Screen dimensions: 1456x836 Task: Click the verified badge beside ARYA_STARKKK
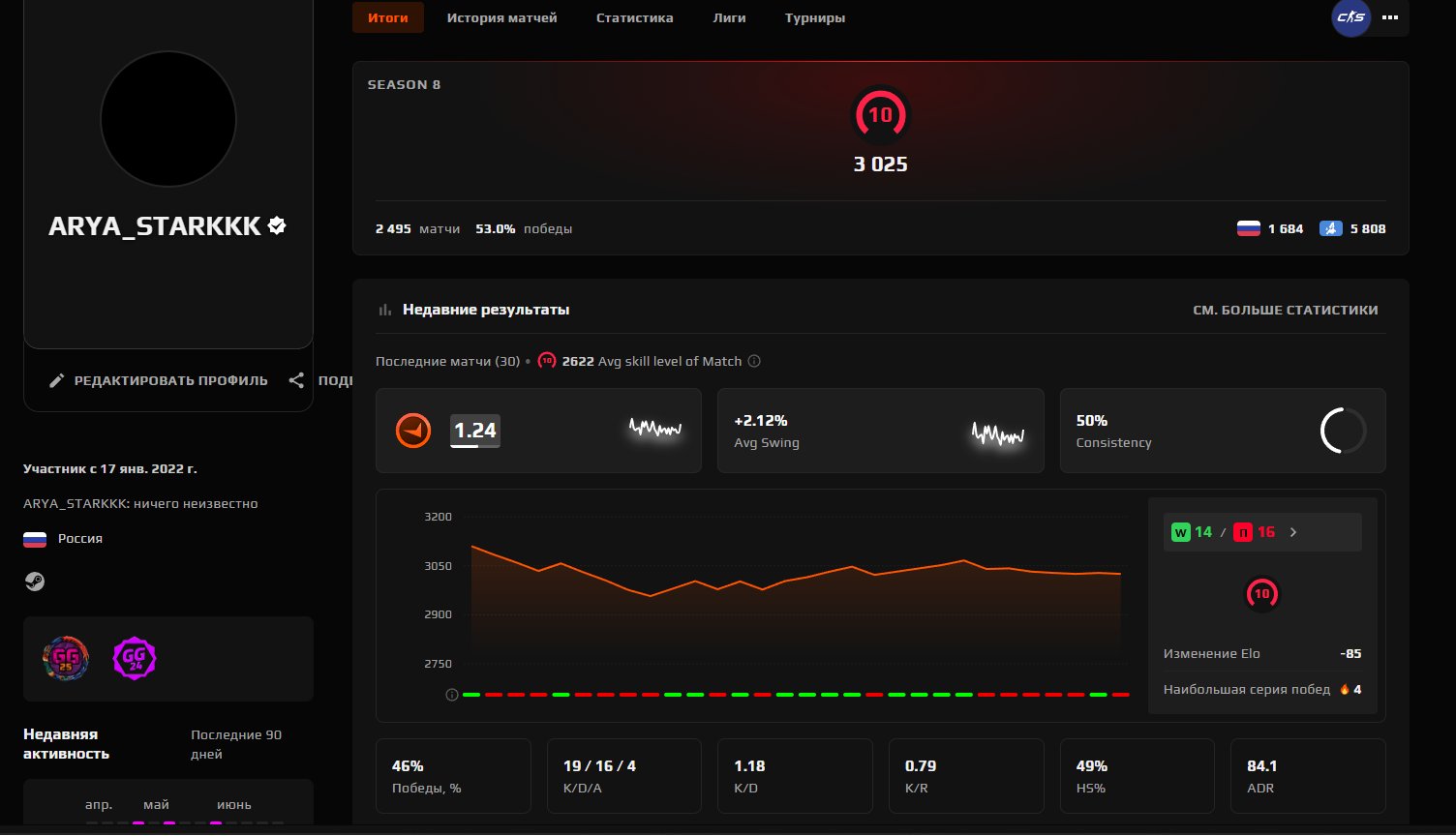point(277,225)
